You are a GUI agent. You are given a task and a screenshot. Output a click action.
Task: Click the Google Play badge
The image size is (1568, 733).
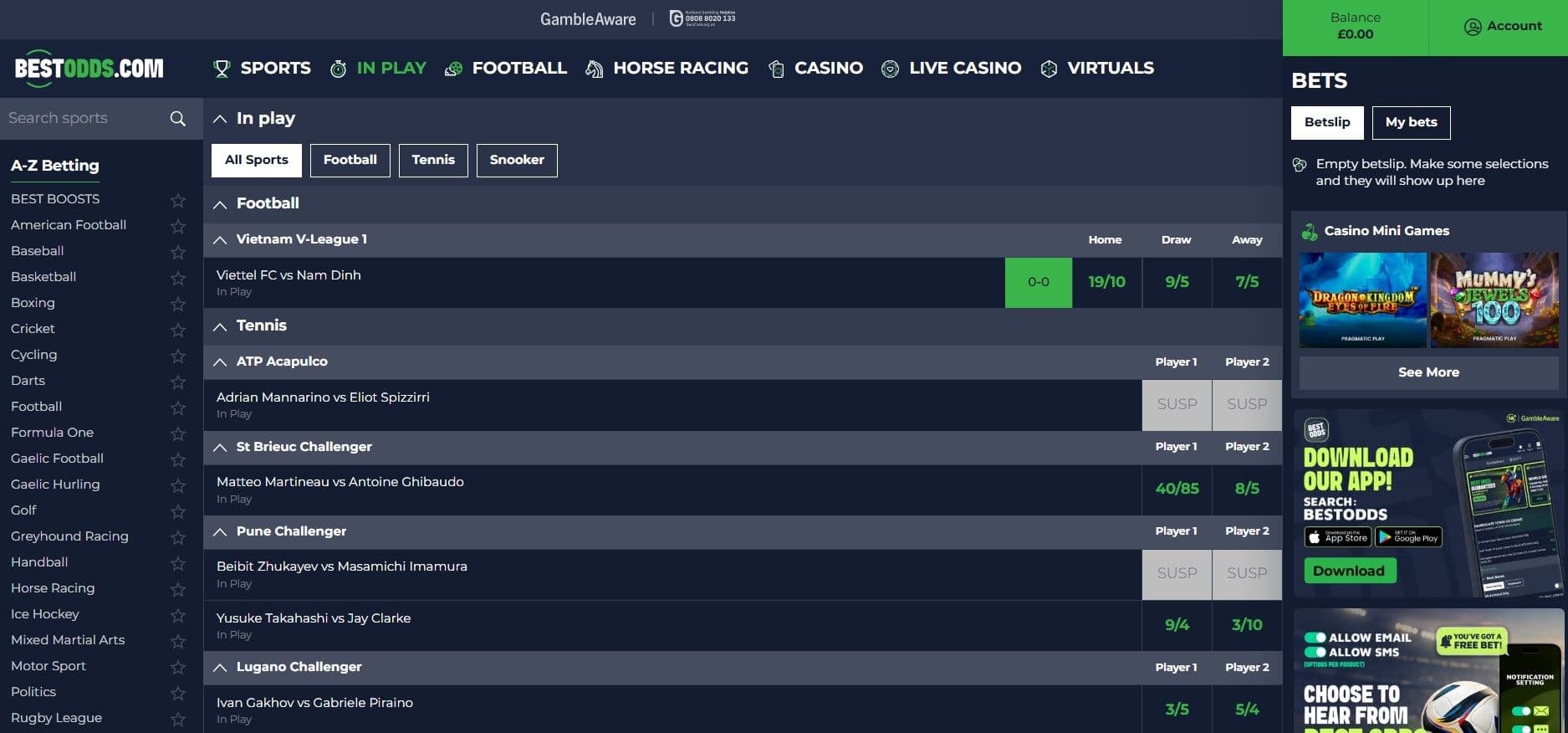coord(1408,537)
